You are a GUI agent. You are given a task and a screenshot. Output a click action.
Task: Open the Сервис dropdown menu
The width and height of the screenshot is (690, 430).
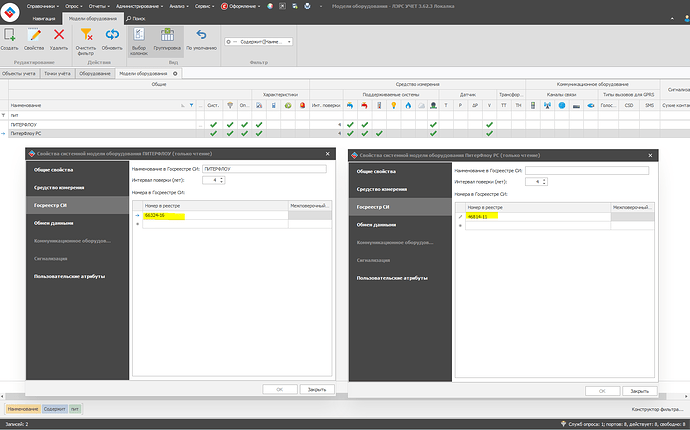[204, 6]
